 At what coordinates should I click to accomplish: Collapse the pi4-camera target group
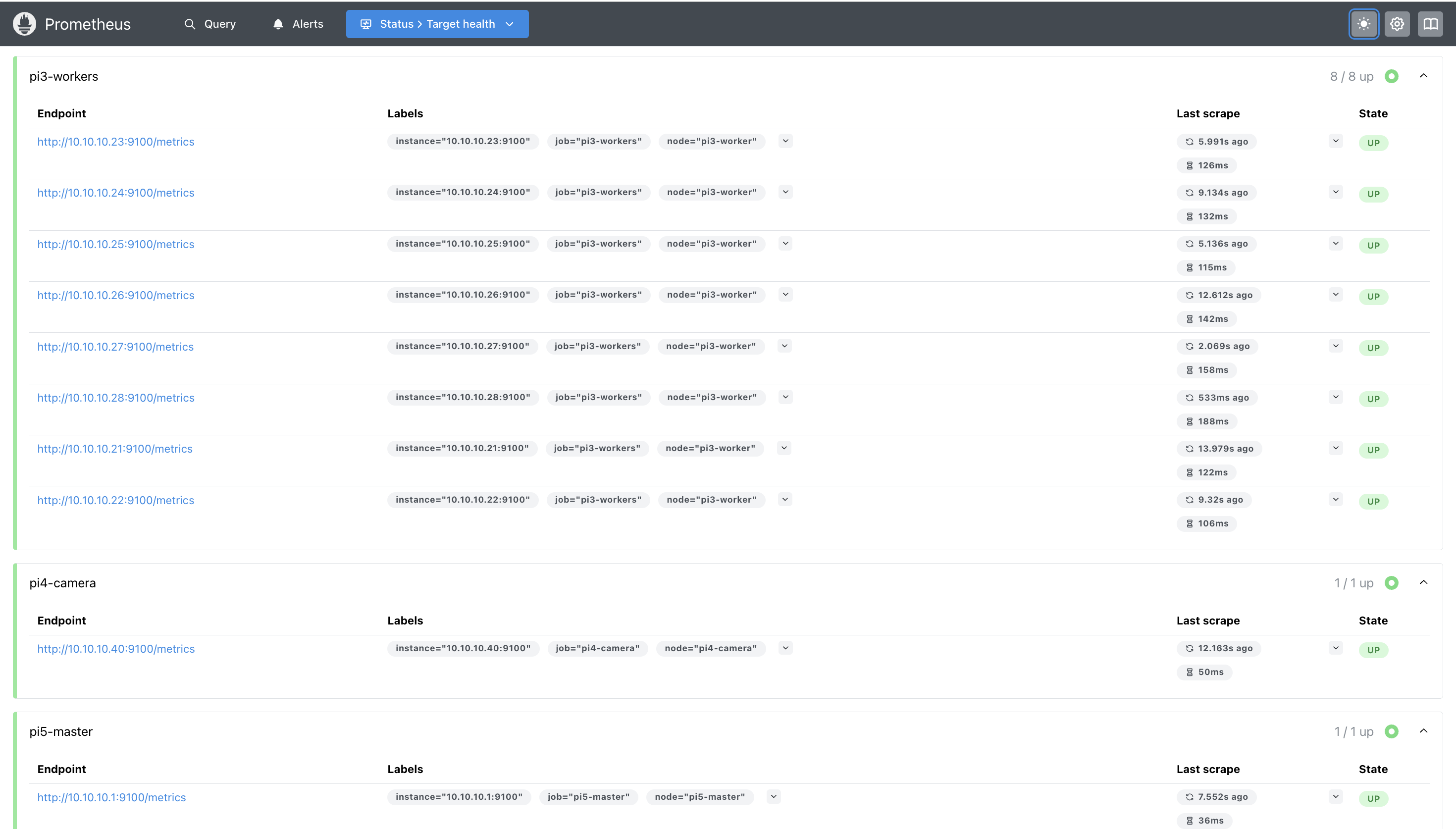pyautogui.click(x=1423, y=582)
